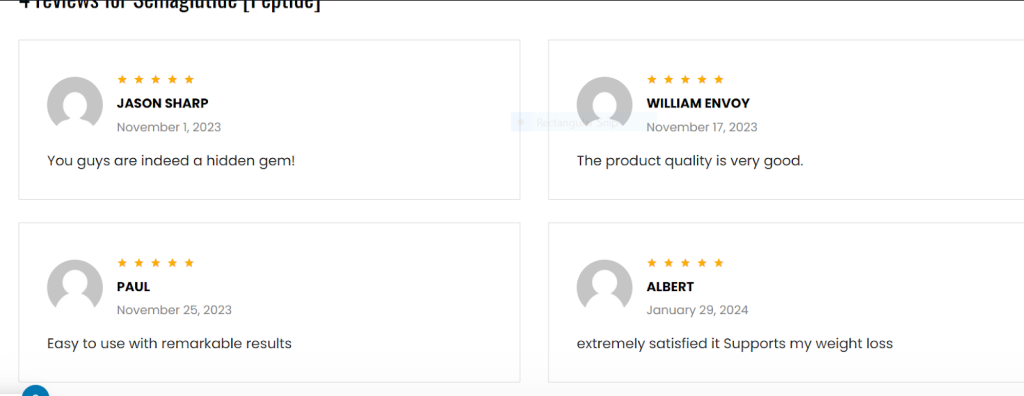Click the date November 1, 2023
This screenshot has width=1024, height=396.
click(x=168, y=127)
